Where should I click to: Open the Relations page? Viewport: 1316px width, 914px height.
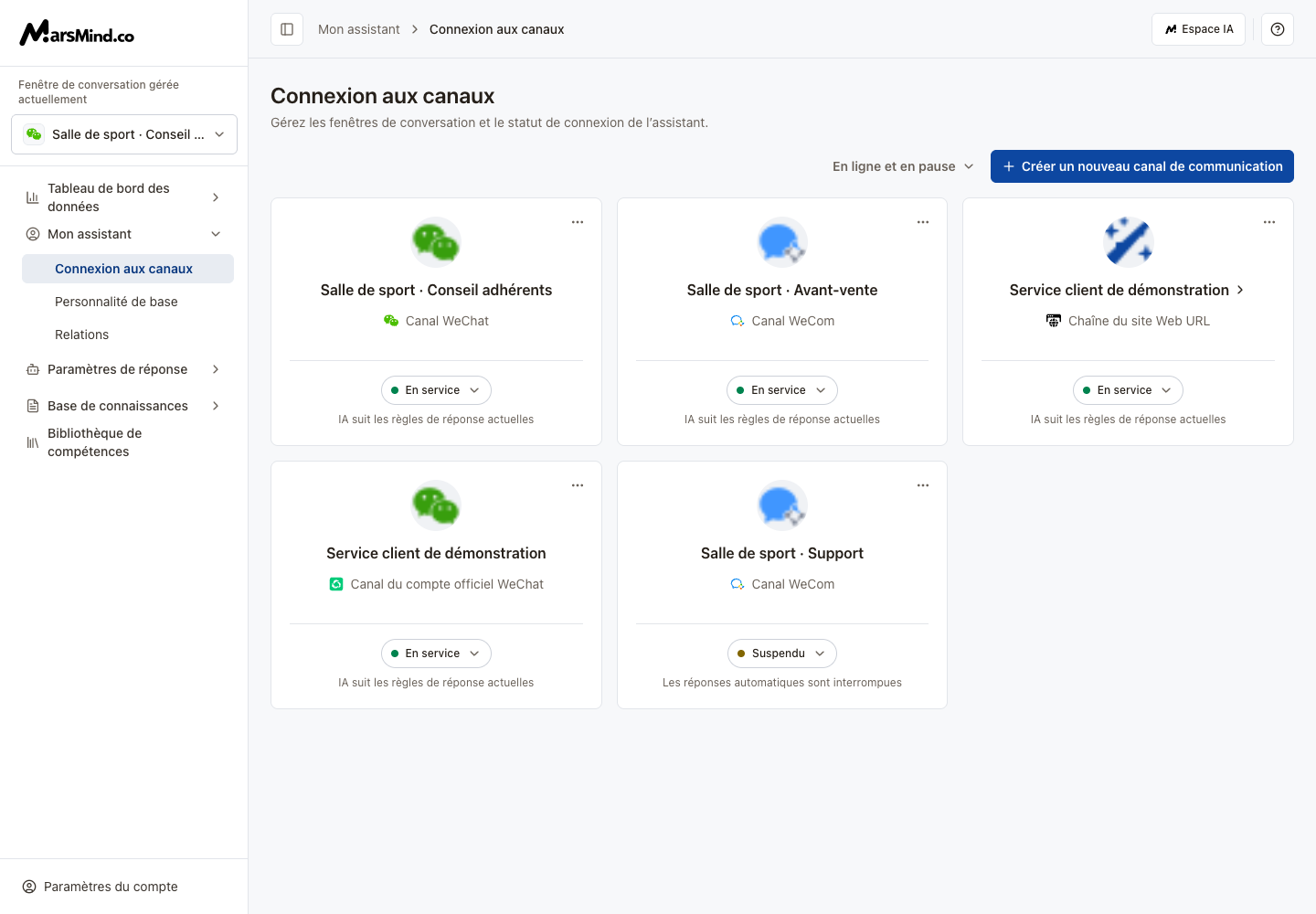128,335
